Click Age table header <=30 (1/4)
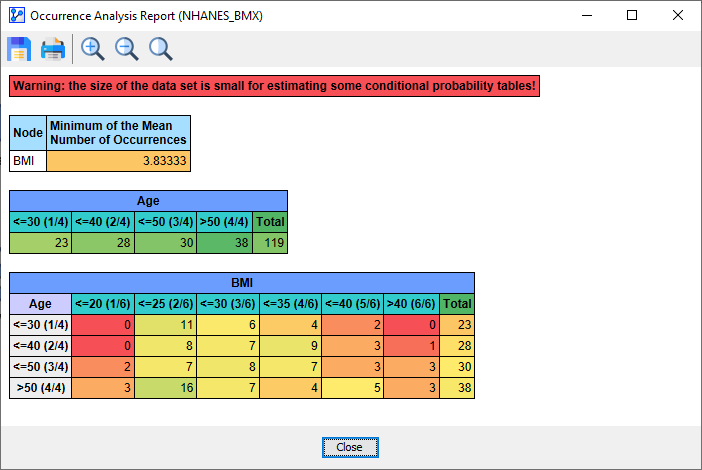Screen dimensions: 702x470 [40, 222]
